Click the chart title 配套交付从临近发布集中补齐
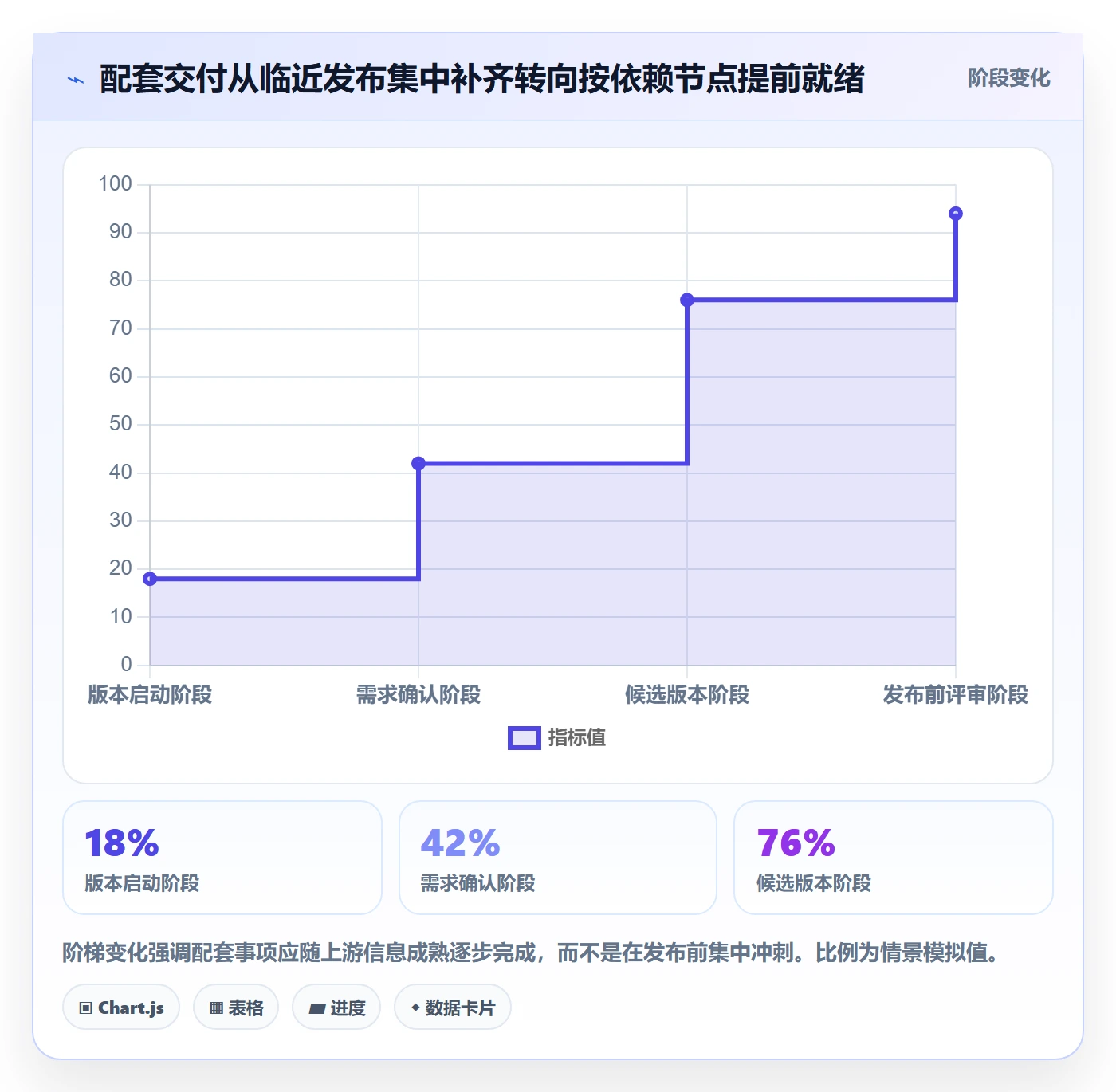 click(481, 80)
